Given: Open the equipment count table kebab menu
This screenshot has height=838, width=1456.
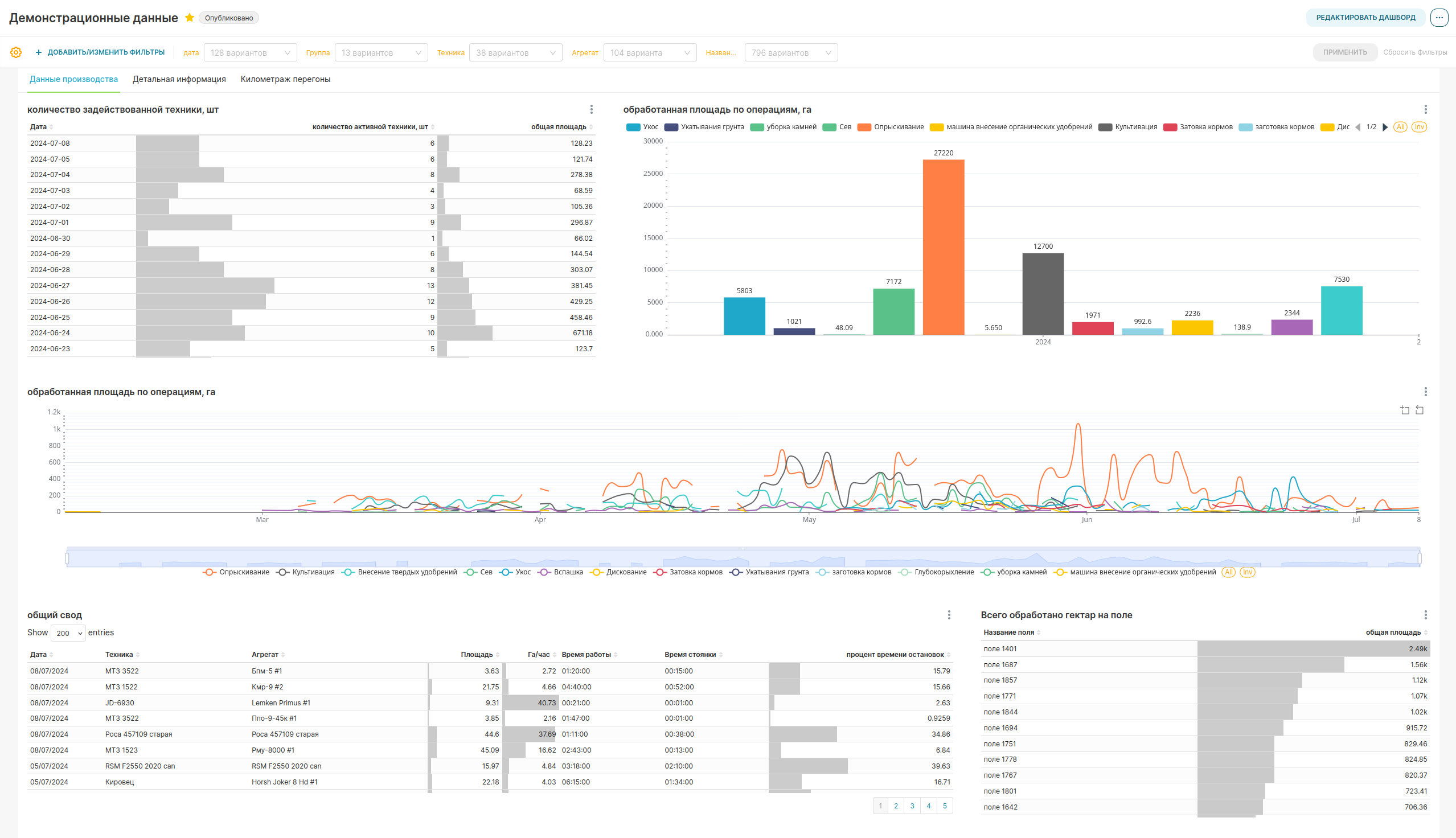Looking at the screenshot, I should [591, 109].
